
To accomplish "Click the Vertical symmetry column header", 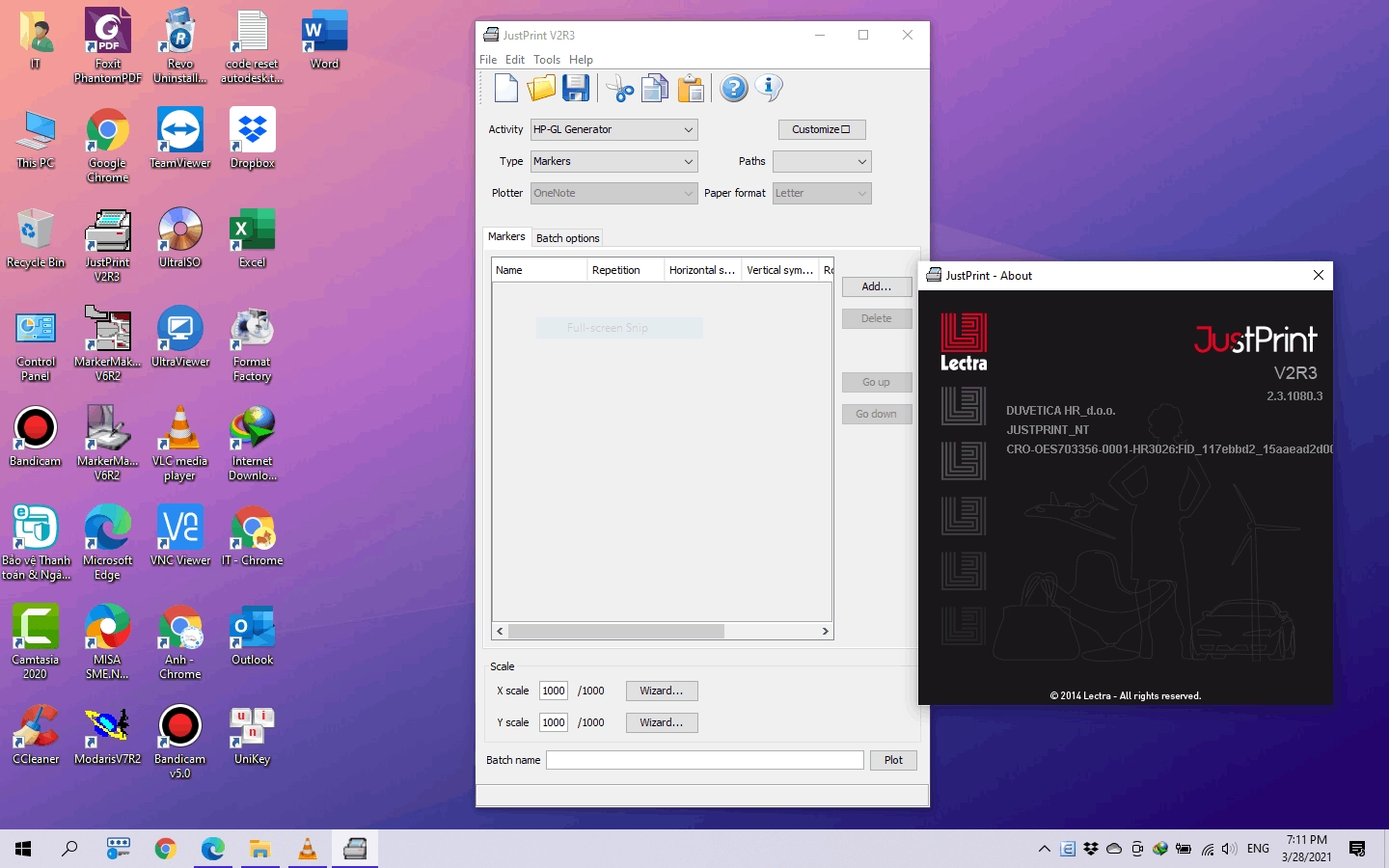I will point(781,270).
